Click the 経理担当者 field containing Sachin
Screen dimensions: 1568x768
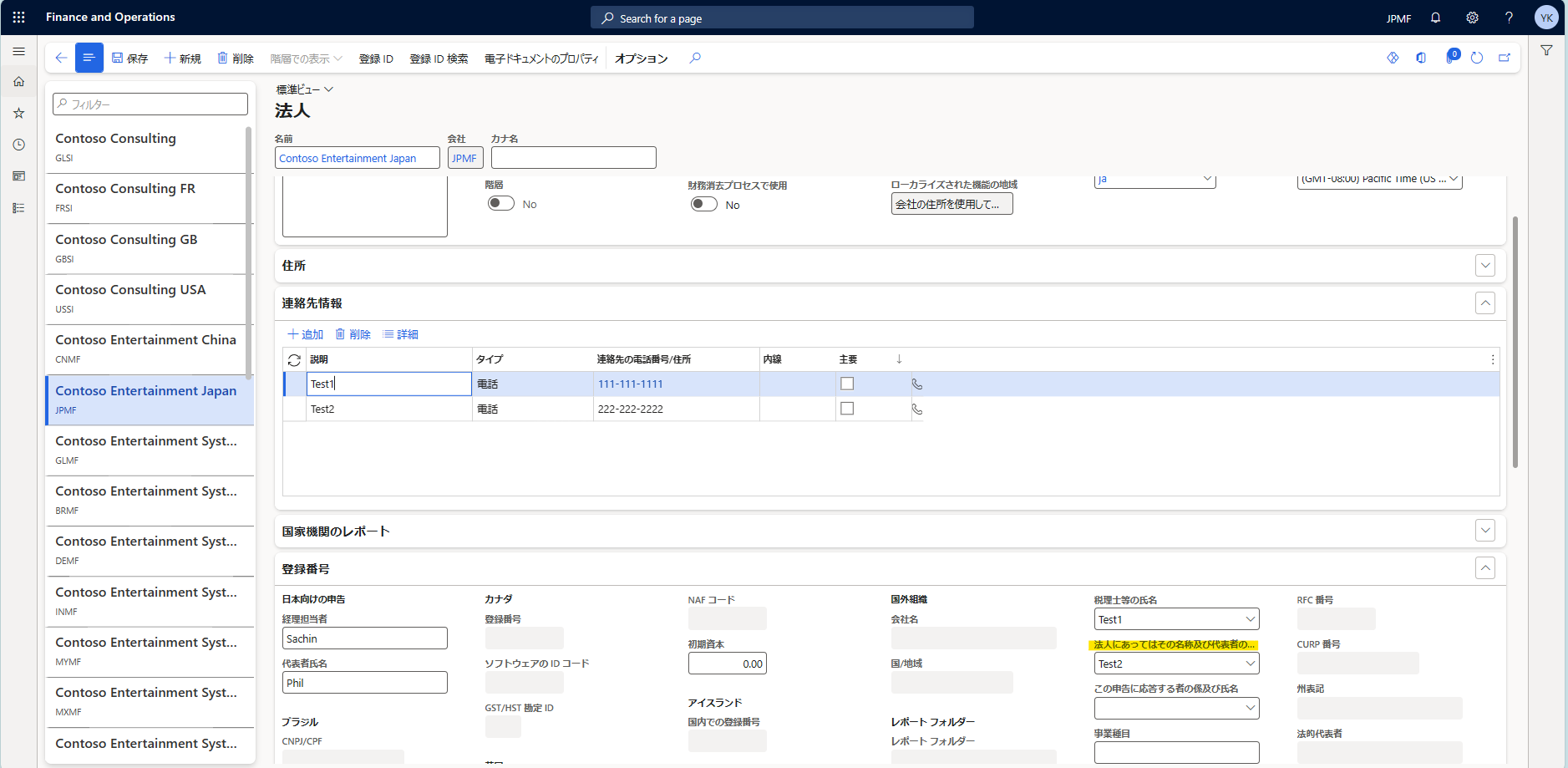[364, 638]
